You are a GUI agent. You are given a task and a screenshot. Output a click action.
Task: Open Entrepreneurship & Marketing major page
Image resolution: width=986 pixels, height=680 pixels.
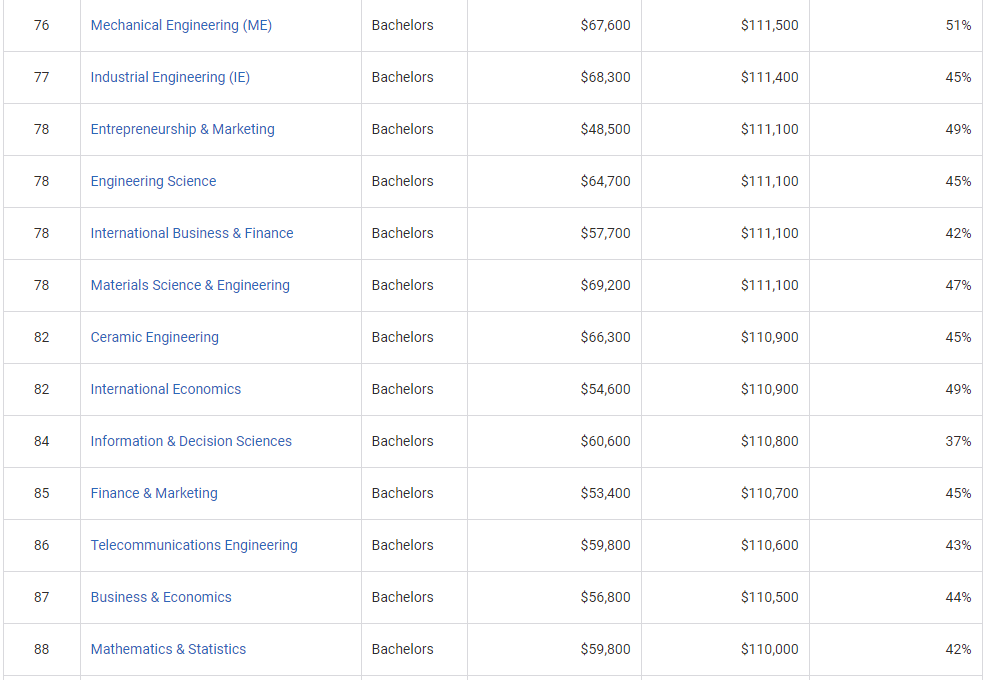[182, 129]
